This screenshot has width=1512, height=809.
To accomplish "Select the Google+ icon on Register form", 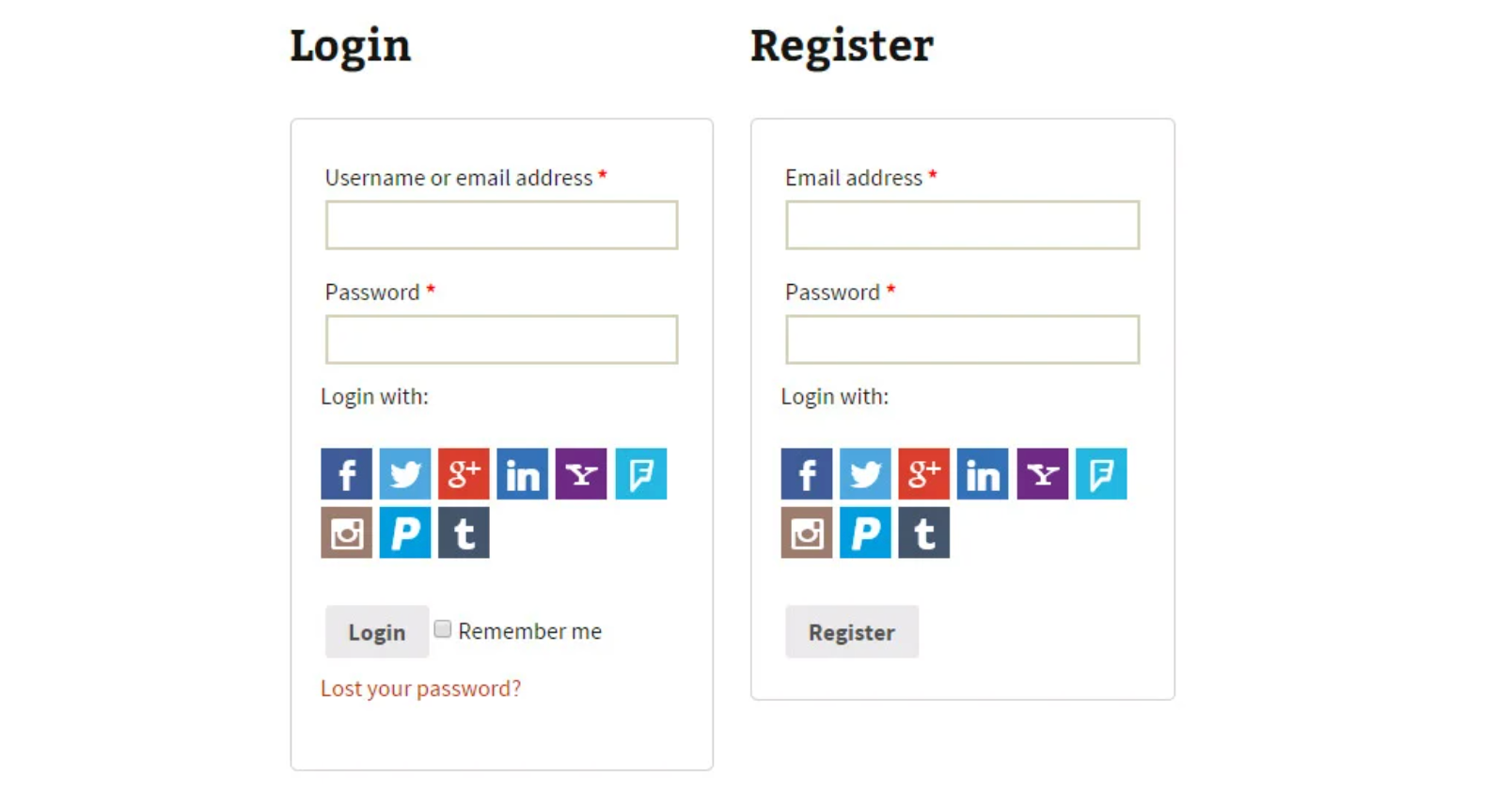I will tap(923, 474).
